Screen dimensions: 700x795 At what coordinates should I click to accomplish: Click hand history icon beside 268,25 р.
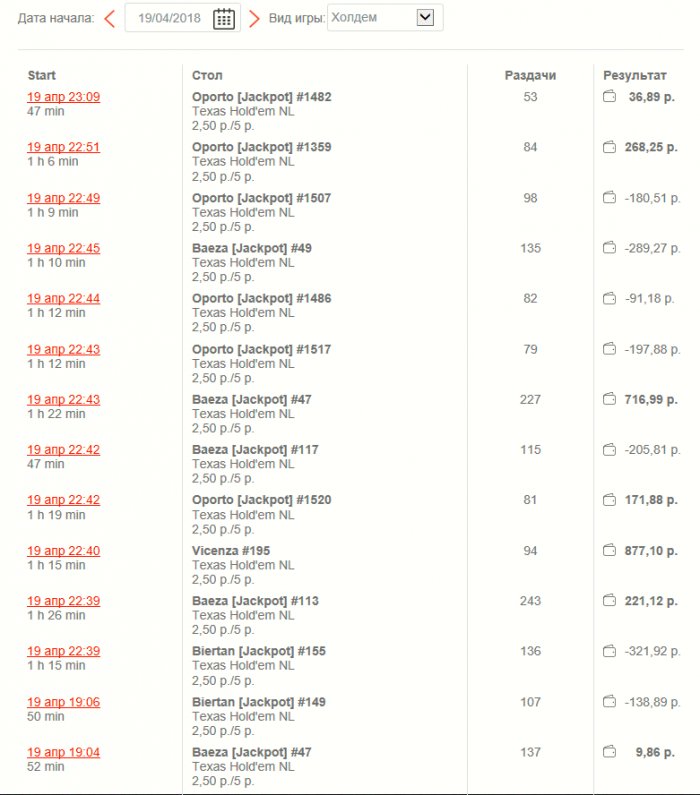tap(609, 147)
